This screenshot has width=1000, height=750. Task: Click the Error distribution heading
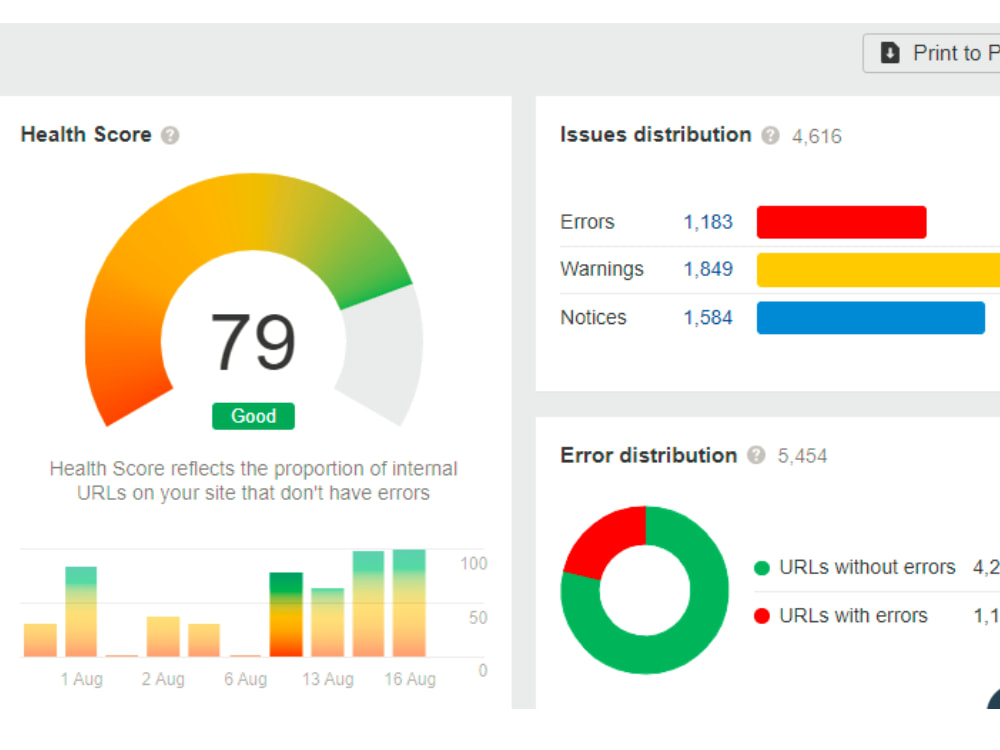coord(649,455)
